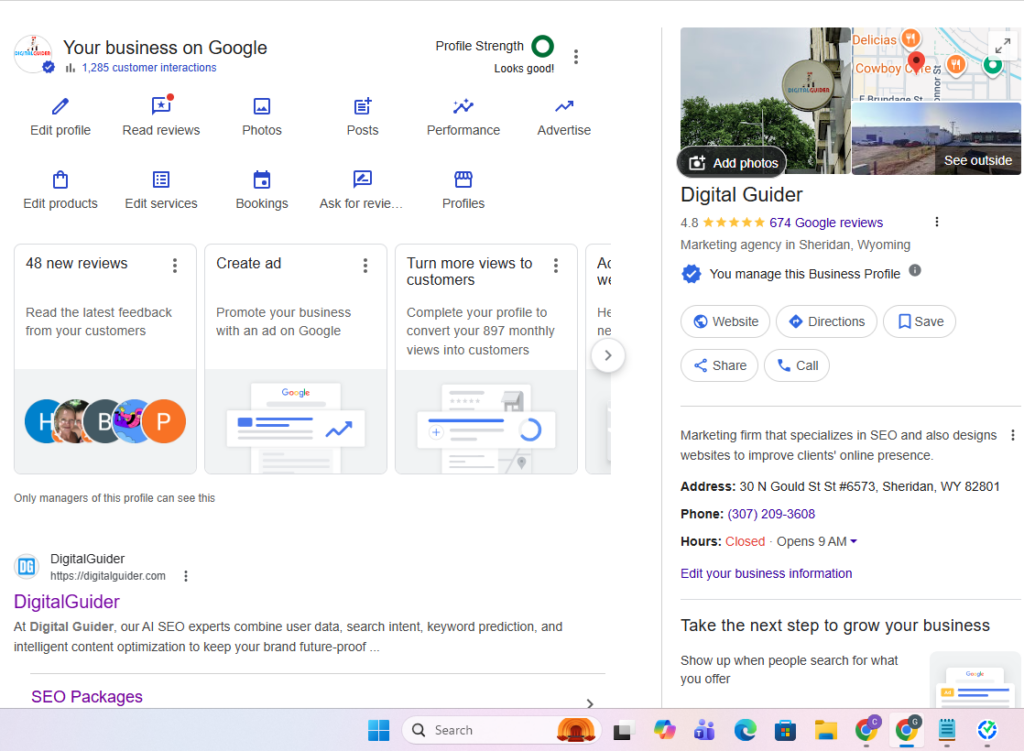Open the Profiles storefront icon
Image resolution: width=1024 pixels, height=751 pixels.
click(x=463, y=179)
